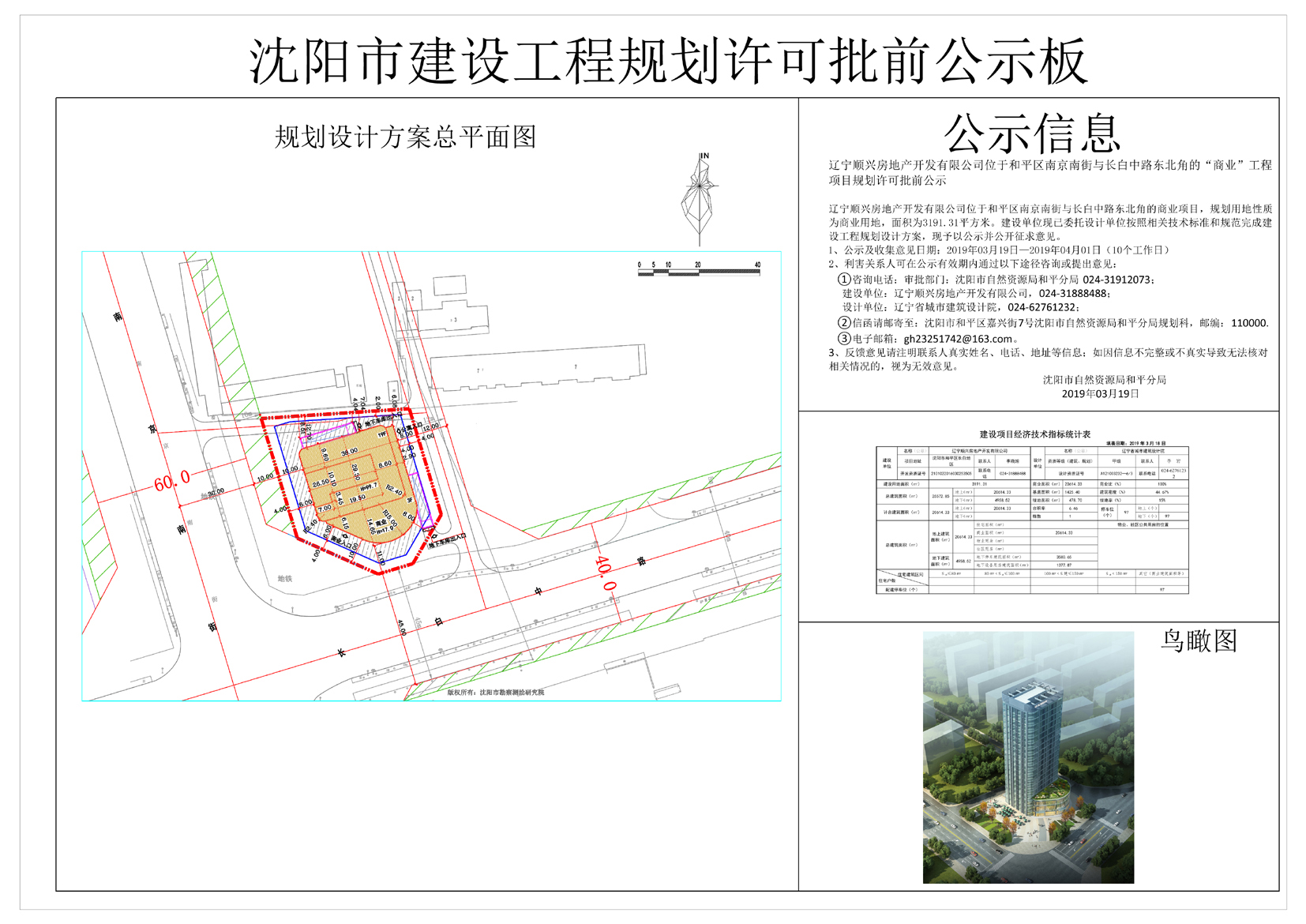The image size is (1306, 924).
Task: Click the map scale bar
Action: [699, 272]
